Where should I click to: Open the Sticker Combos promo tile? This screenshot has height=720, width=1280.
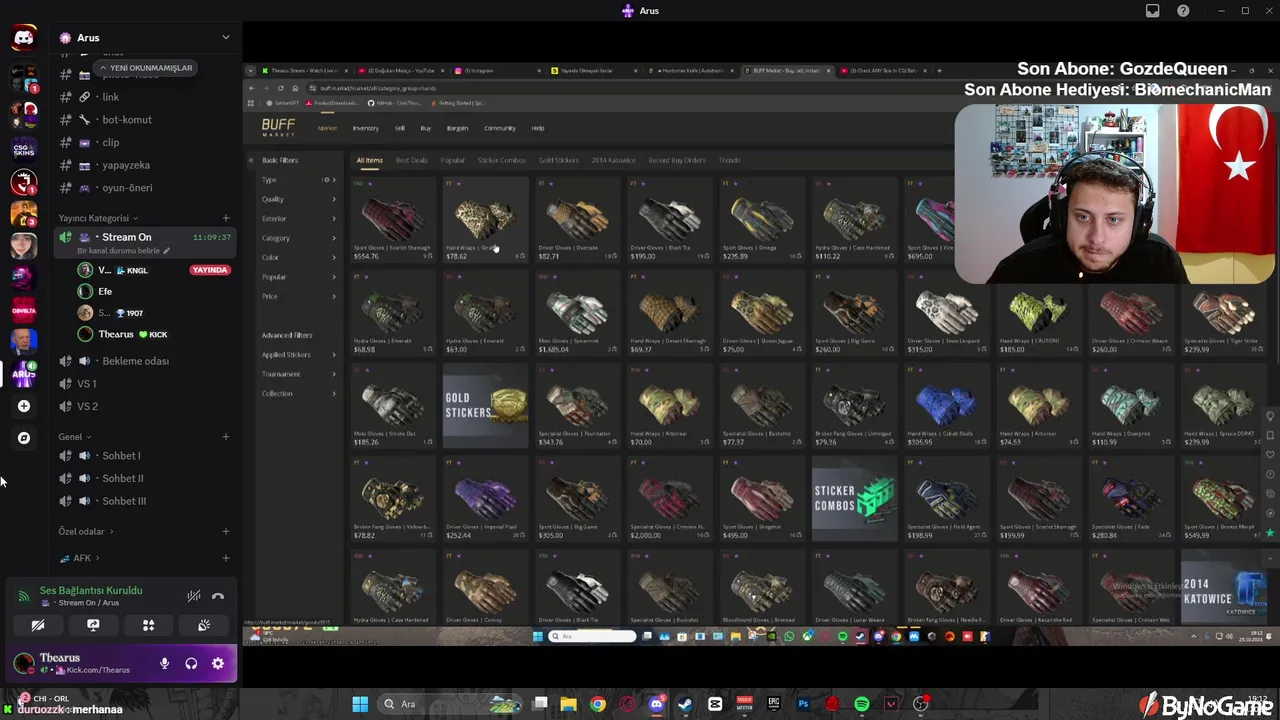click(x=854, y=499)
